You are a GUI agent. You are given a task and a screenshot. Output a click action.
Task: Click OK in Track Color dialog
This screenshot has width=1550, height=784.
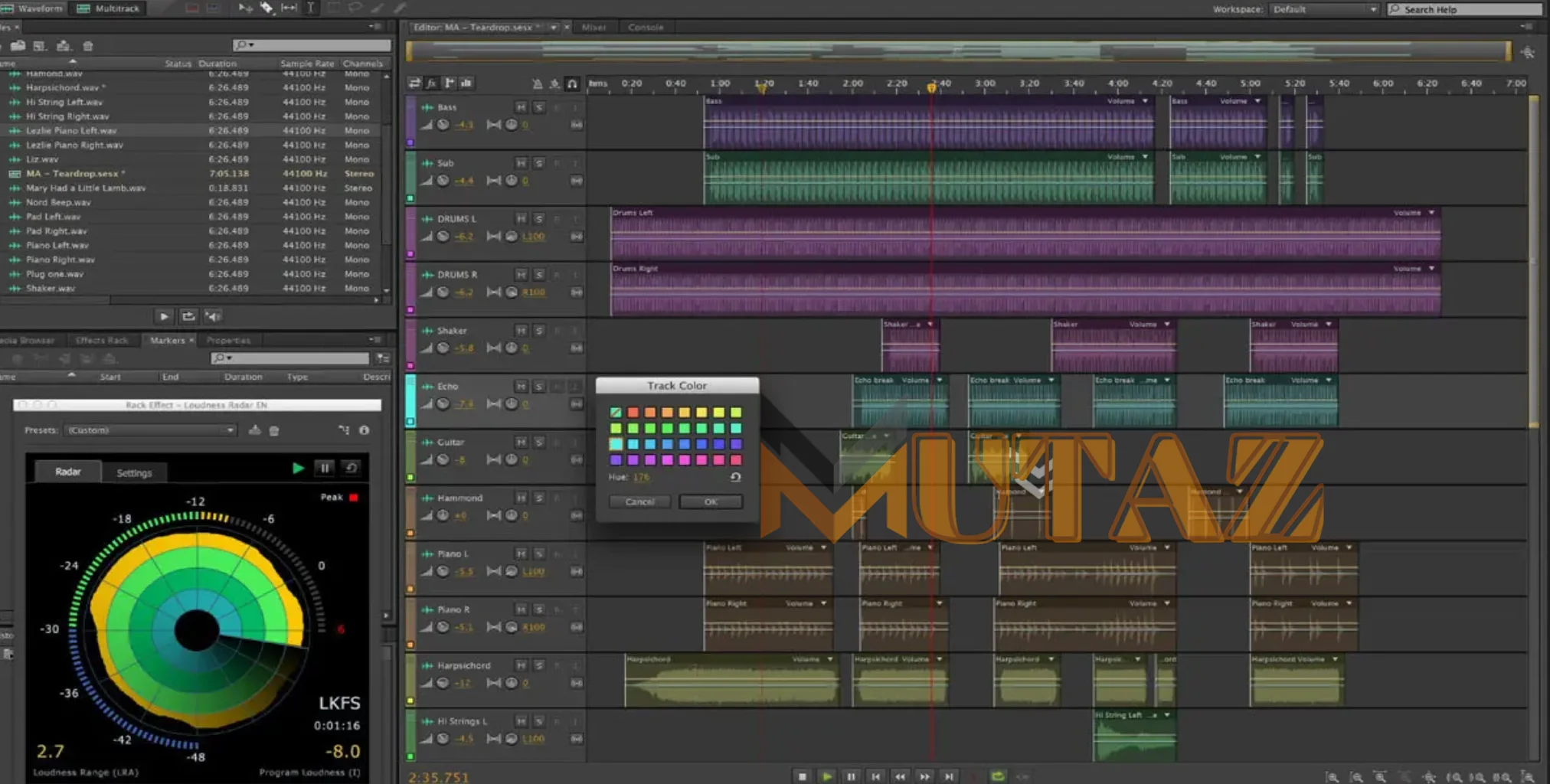(x=711, y=502)
